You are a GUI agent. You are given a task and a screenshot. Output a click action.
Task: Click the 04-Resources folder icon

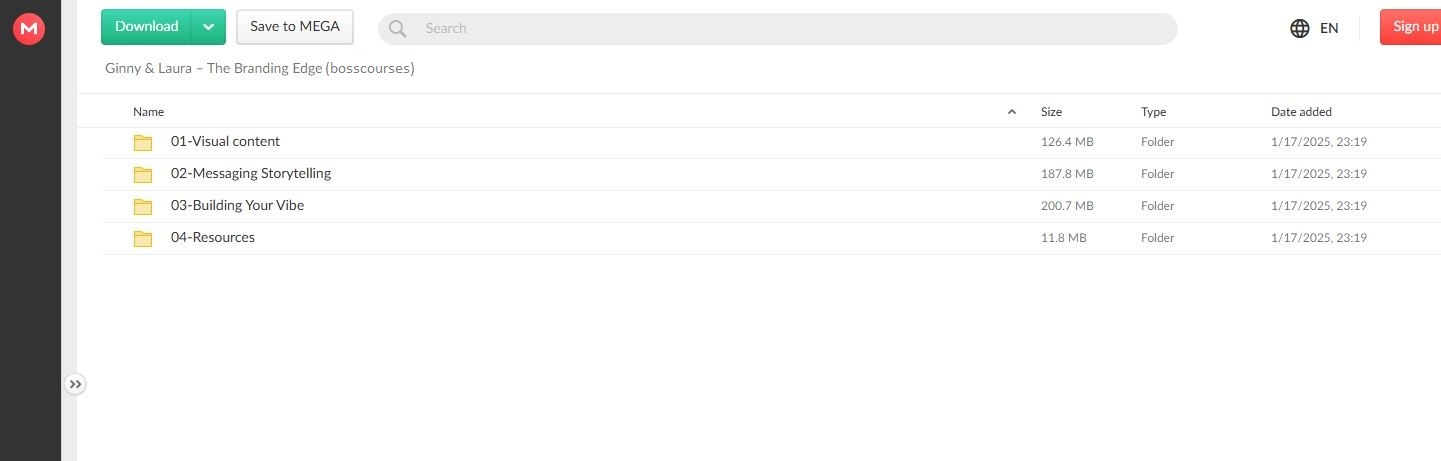click(x=143, y=238)
